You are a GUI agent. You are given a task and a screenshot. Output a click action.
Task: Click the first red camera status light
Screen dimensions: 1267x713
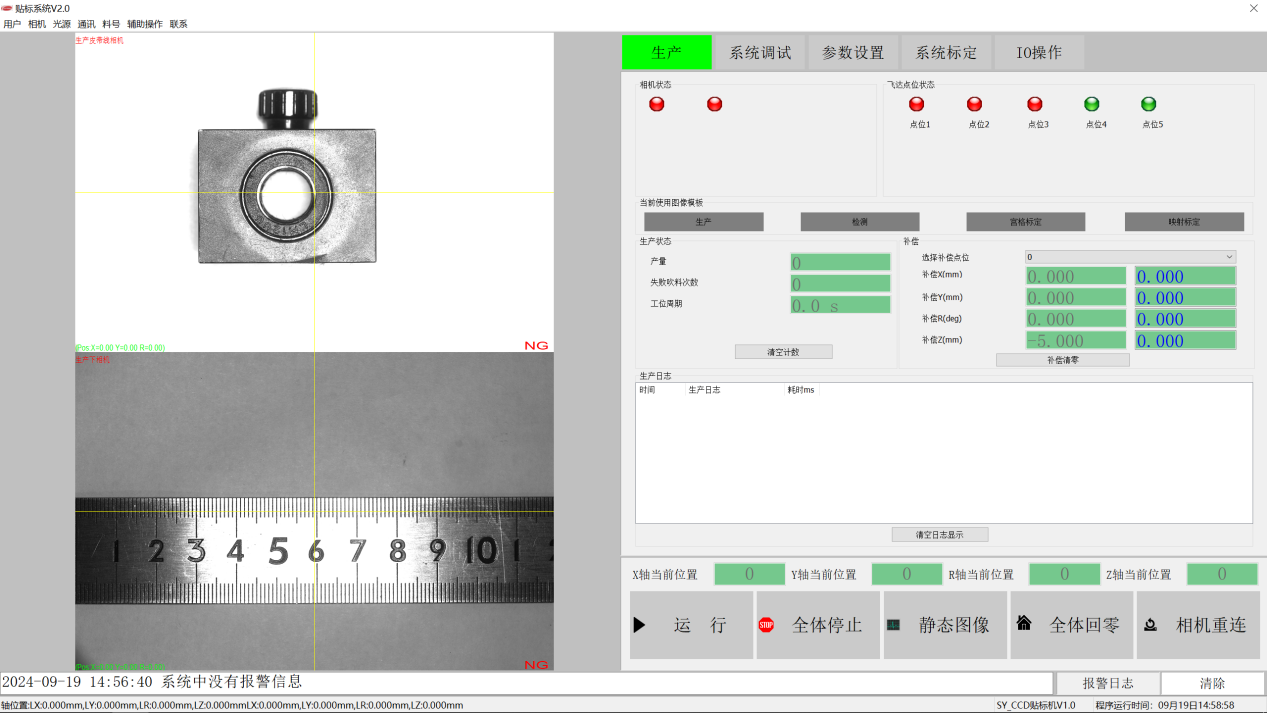(657, 104)
